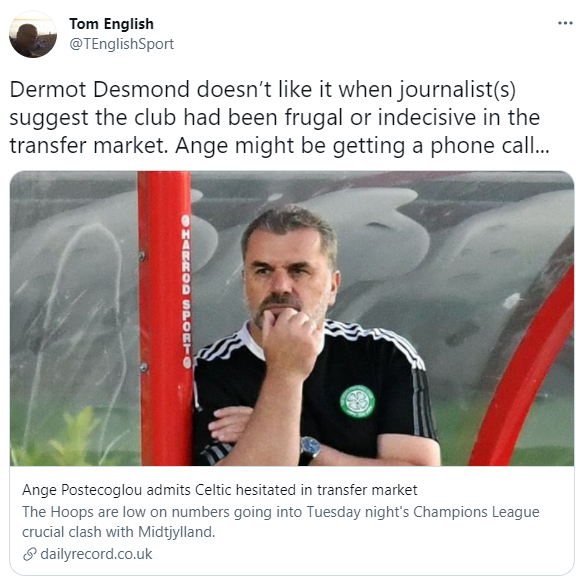Click the Harrod Sport label on the red post
Screen dimensions: 576x586
(186, 291)
